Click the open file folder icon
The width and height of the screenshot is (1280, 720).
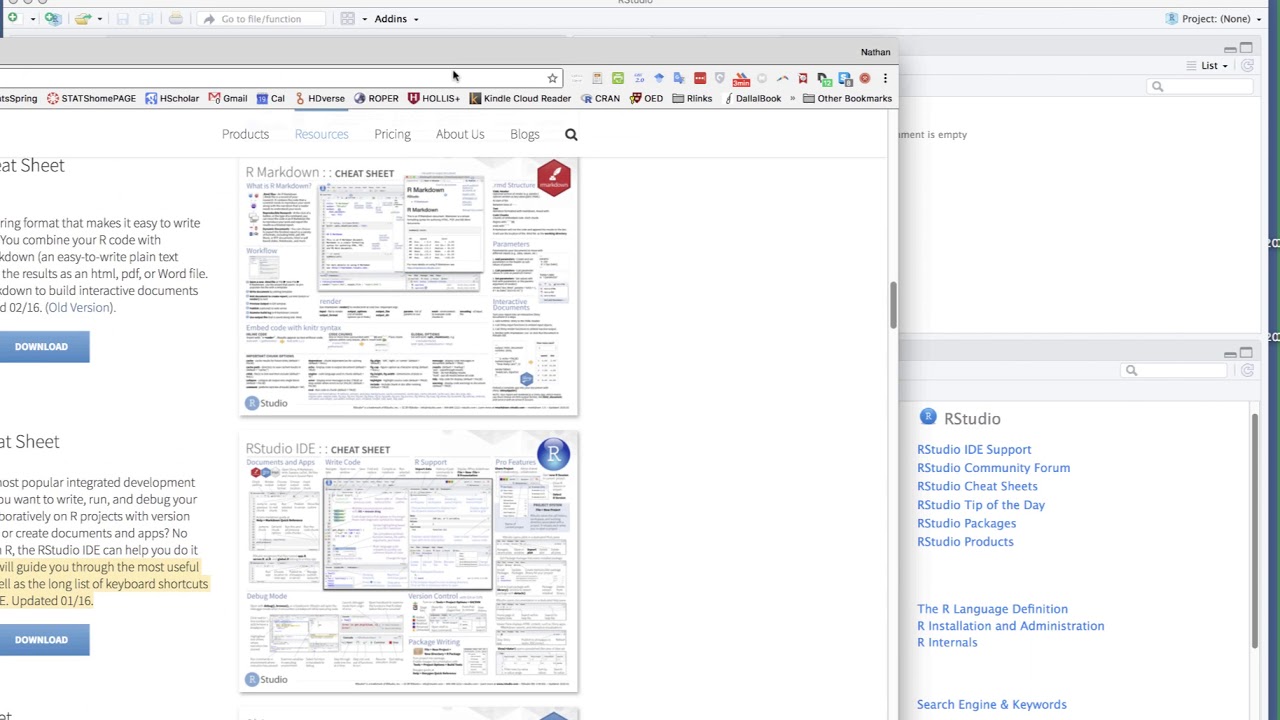[82, 18]
